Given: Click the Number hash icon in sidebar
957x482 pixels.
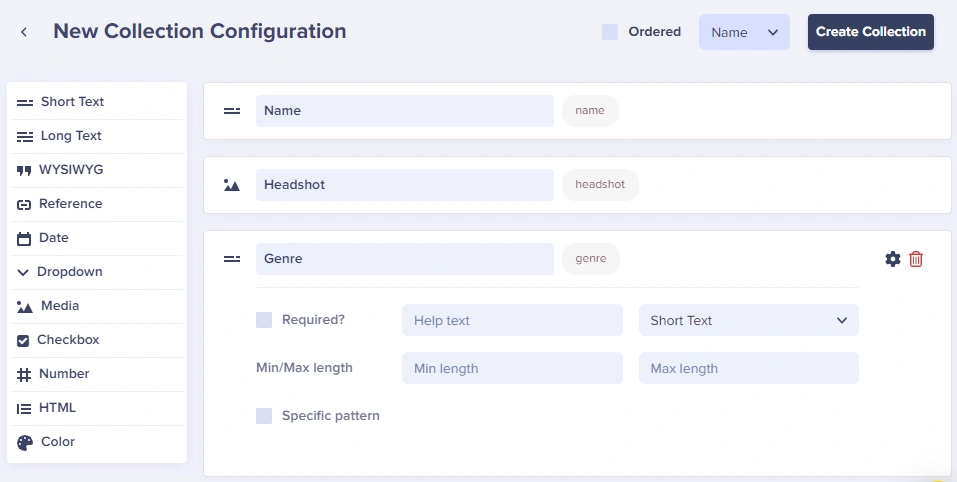Looking at the screenshot, I should coord(25,374).
